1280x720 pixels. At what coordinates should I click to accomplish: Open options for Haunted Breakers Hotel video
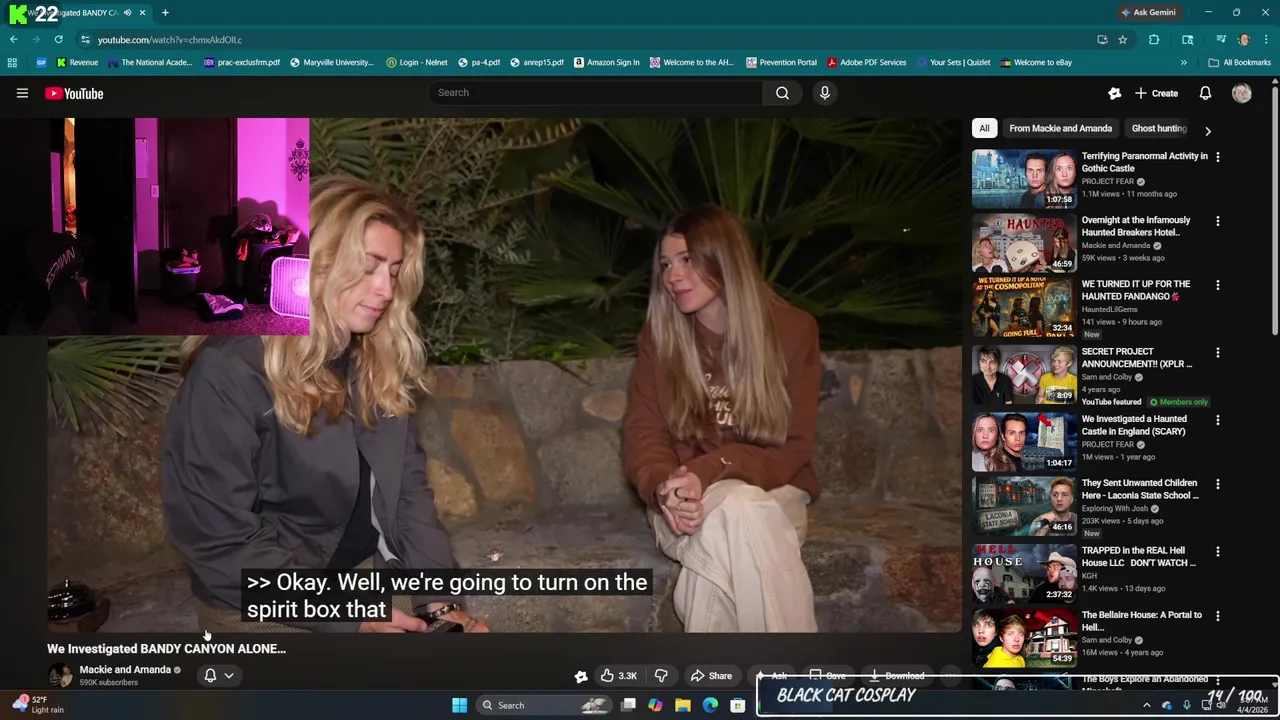tap(1217, 221)
